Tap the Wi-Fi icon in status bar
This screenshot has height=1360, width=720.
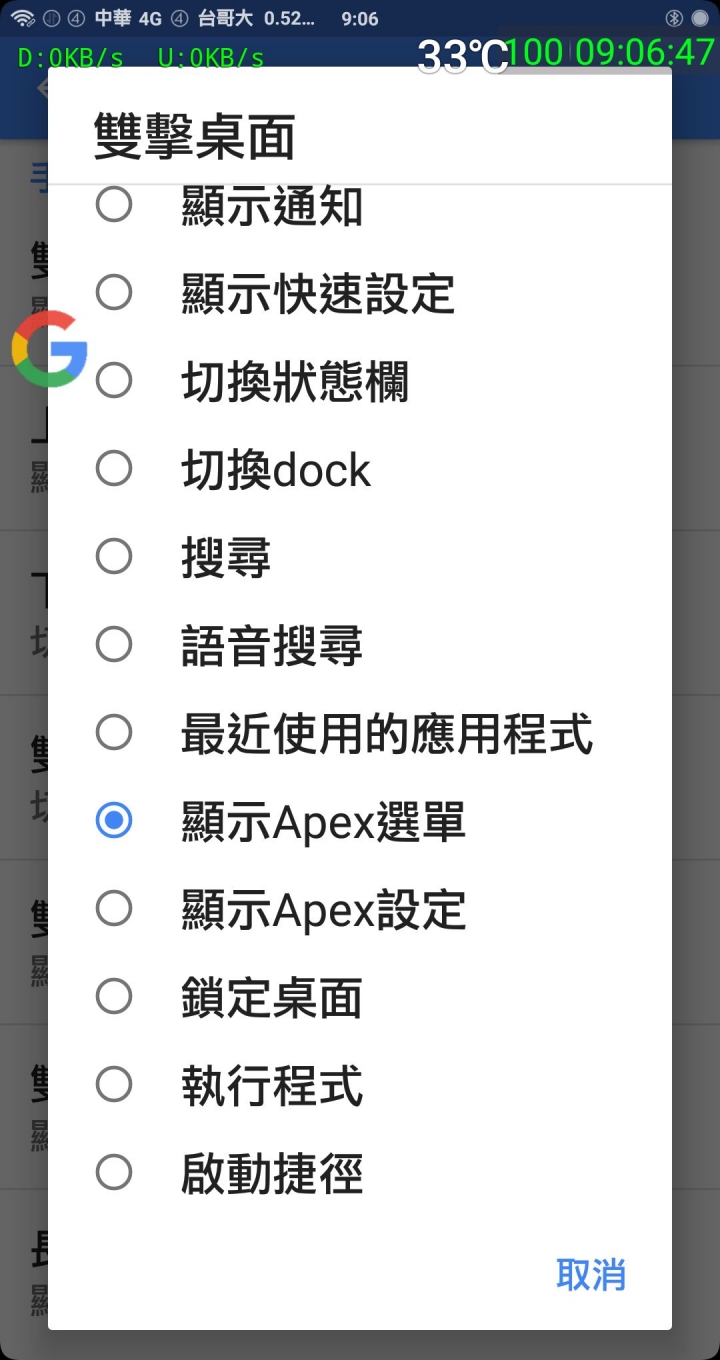point(23,19)
